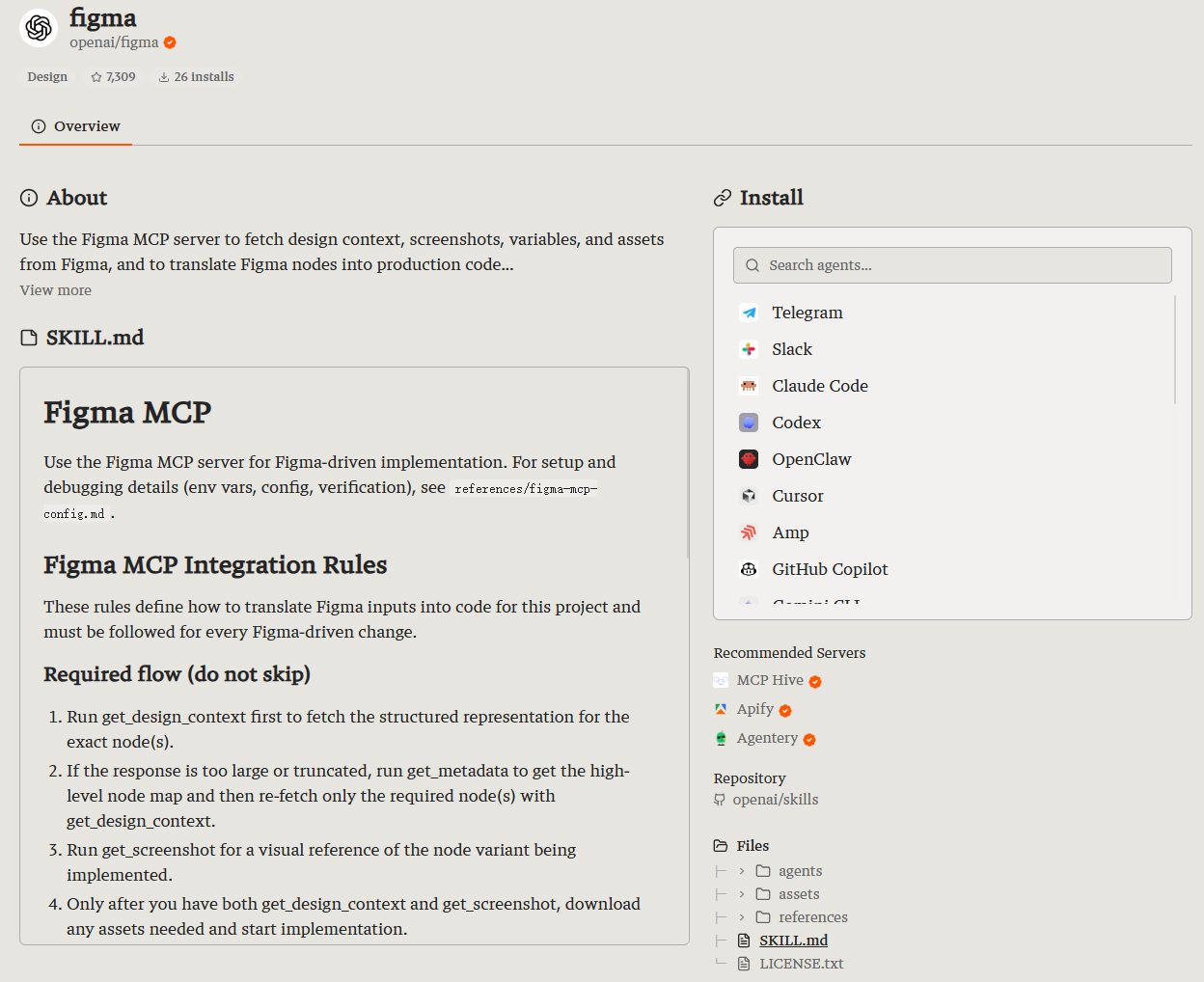Click the star icon beside 7,309
The image size is (1204, 982).
tap(96, 77)
